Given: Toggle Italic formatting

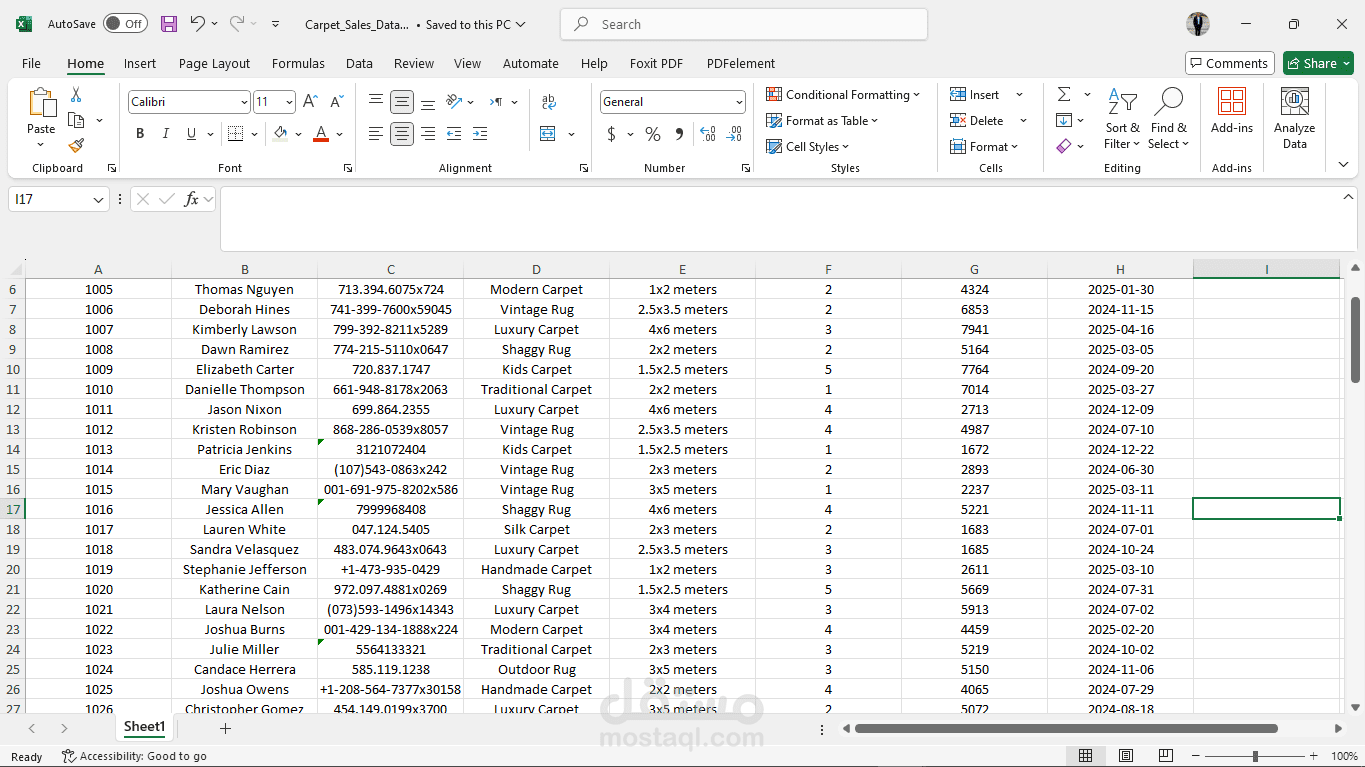Looking at the screenshot, I should point(165,134).
